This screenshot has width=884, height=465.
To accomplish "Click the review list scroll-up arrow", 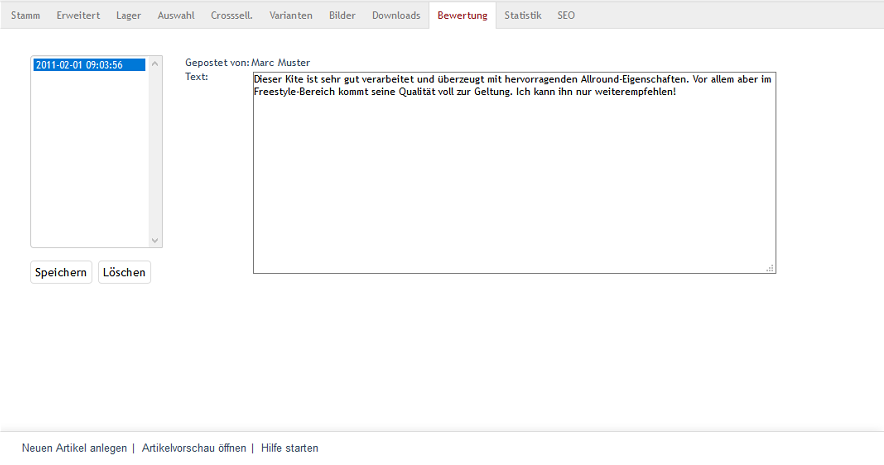I will click(x=155, y=63).
